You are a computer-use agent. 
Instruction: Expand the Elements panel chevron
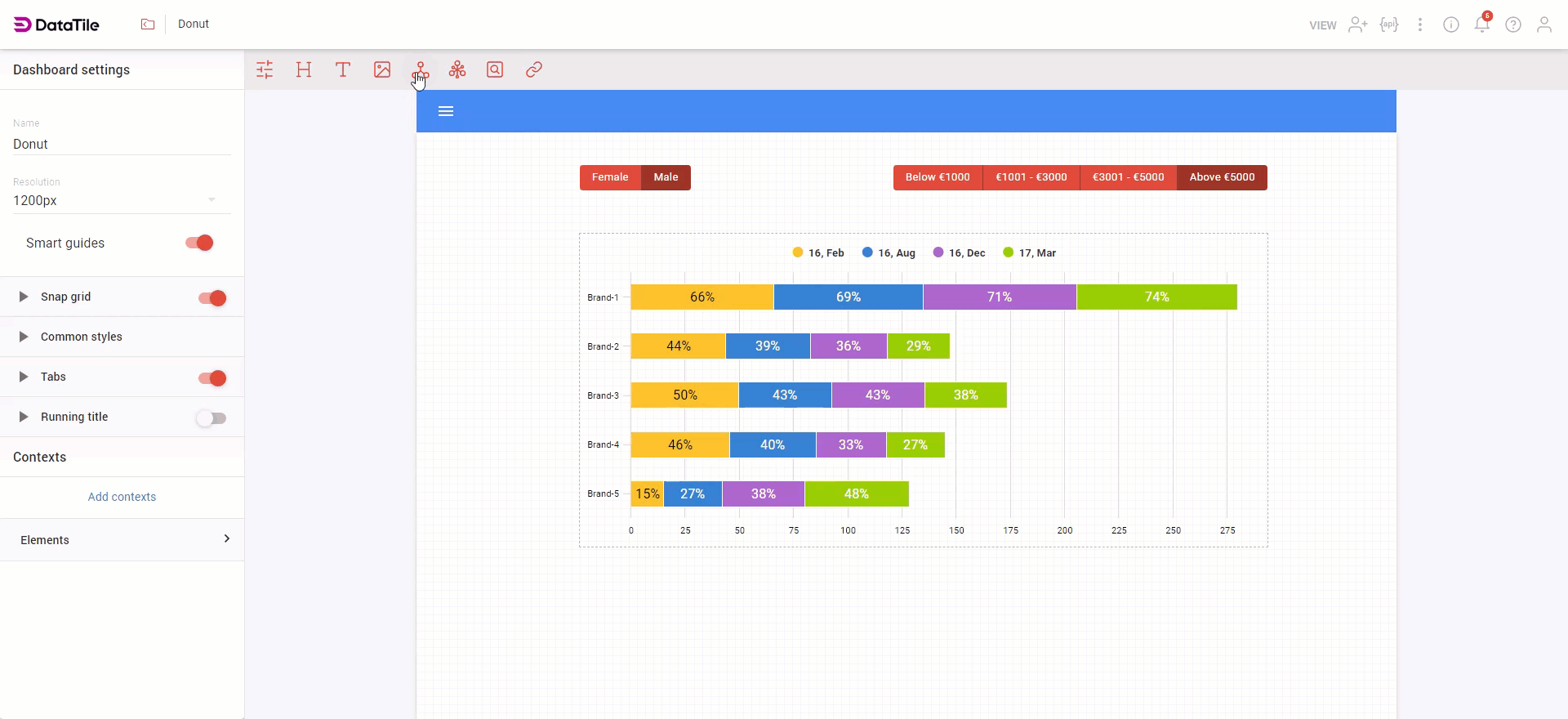pyautogui.click(x=226, y=538)
